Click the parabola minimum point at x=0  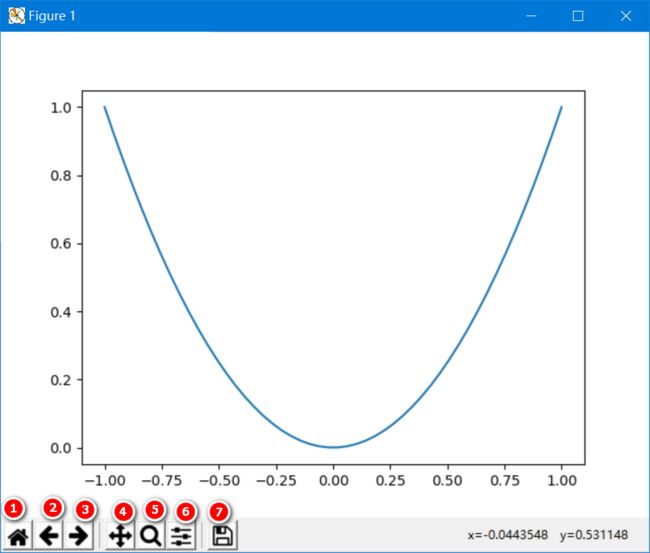[x=333, y=447]
